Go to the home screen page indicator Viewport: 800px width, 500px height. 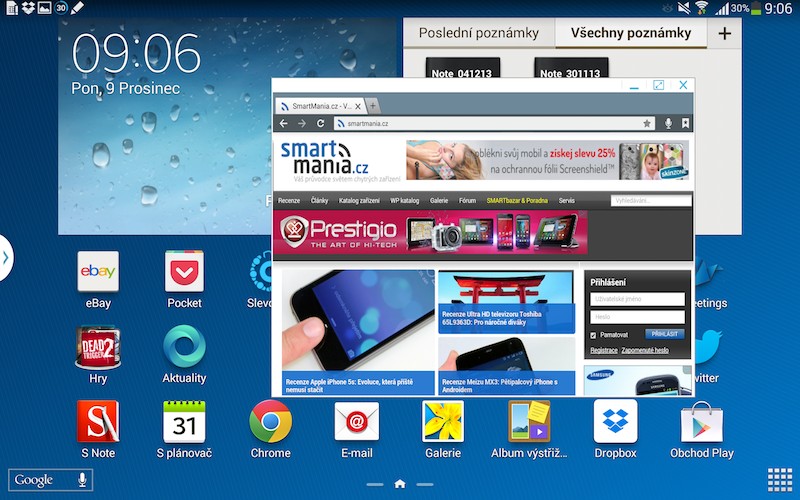click(x=400, y=484)
